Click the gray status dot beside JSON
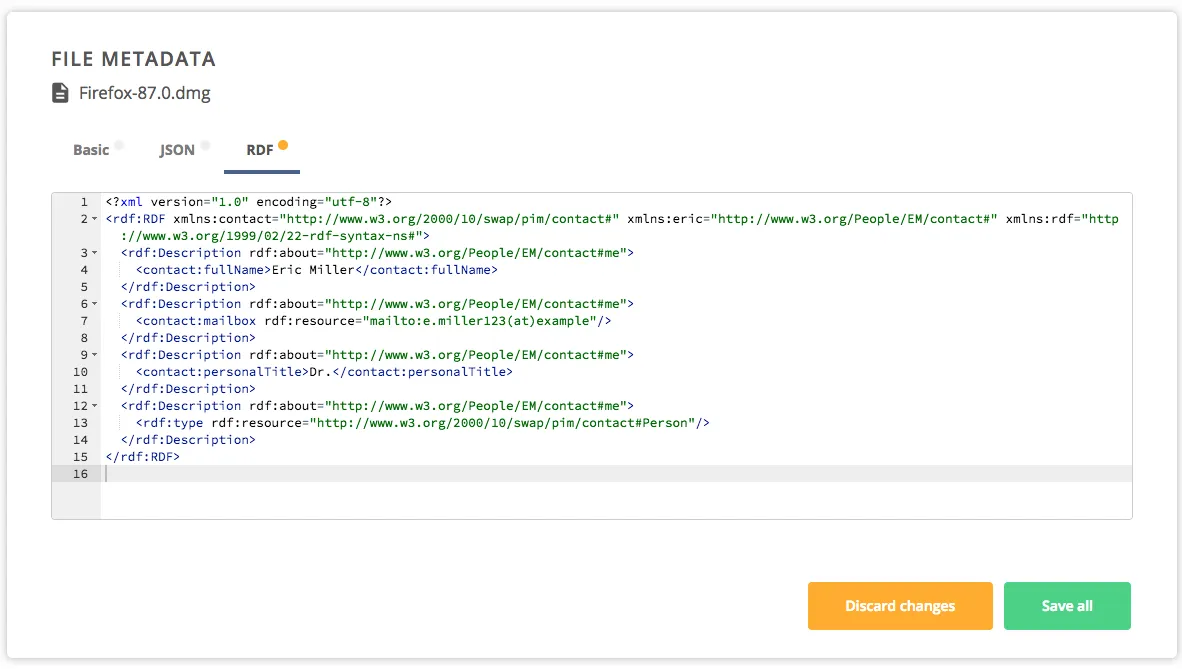This screenshot has height=669, width=1182. 205,145
